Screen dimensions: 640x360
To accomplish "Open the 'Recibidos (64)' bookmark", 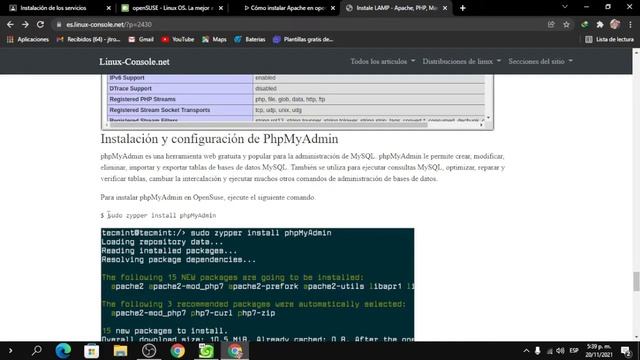I will 89,39.
